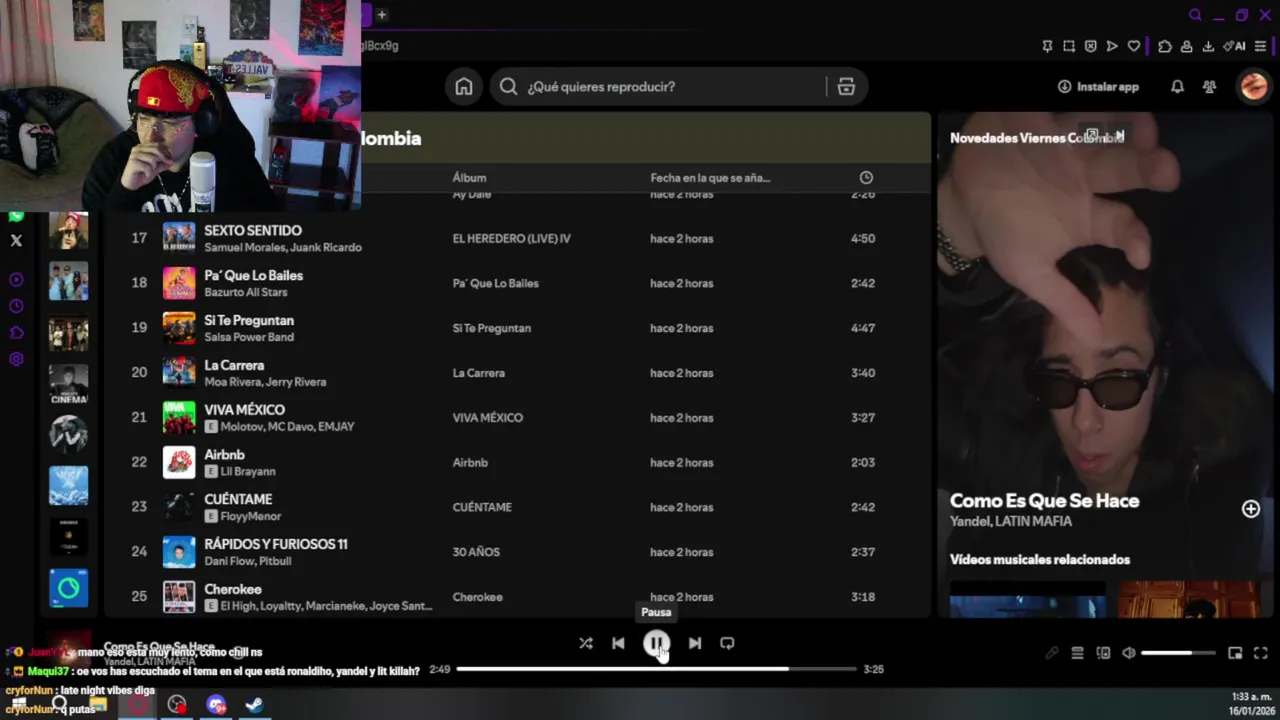
Task: Enter full screen player
Action: [1261, 653]
